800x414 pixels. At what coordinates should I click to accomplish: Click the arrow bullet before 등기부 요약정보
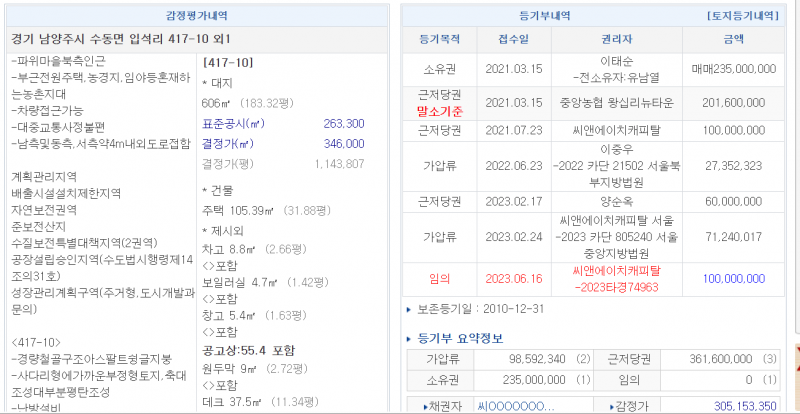tap(410, 338)
